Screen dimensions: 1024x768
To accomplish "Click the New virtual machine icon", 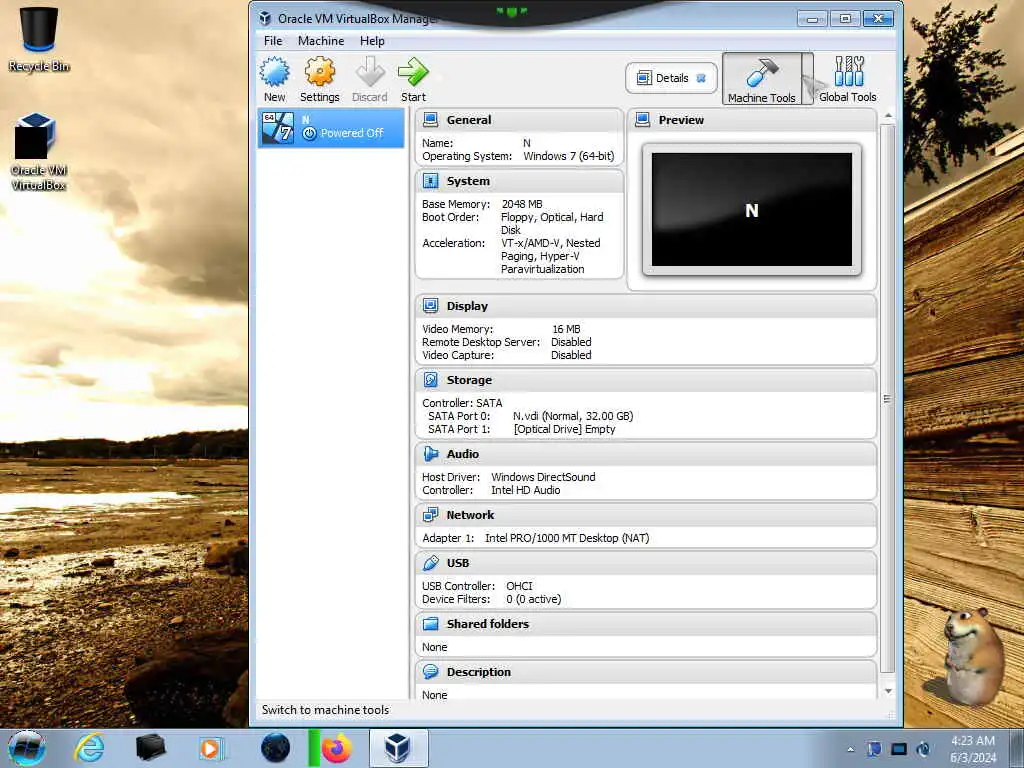I will [x=274, y=72].
